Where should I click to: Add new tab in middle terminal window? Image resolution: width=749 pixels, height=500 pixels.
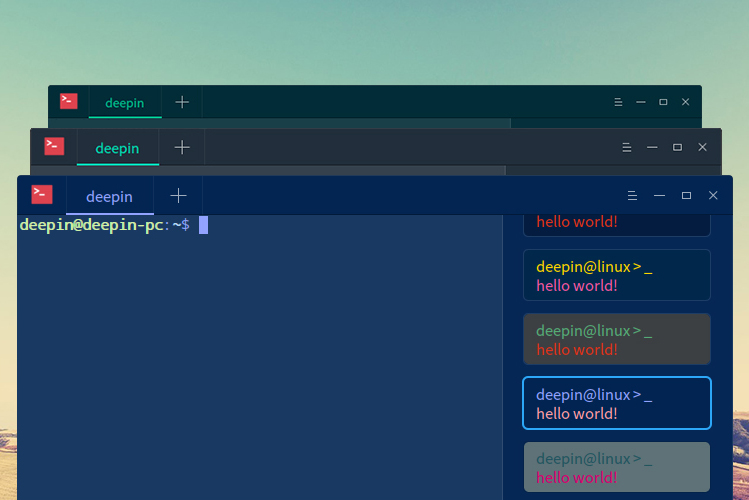pos(182,147)
